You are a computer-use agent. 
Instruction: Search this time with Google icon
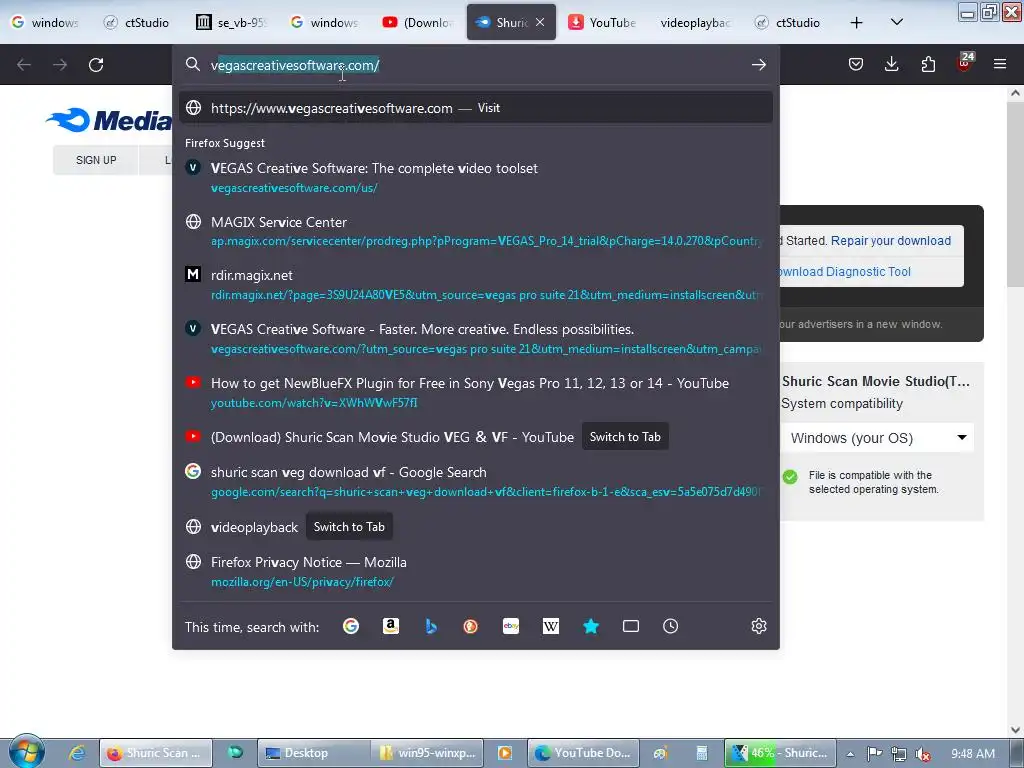point(351,626)
